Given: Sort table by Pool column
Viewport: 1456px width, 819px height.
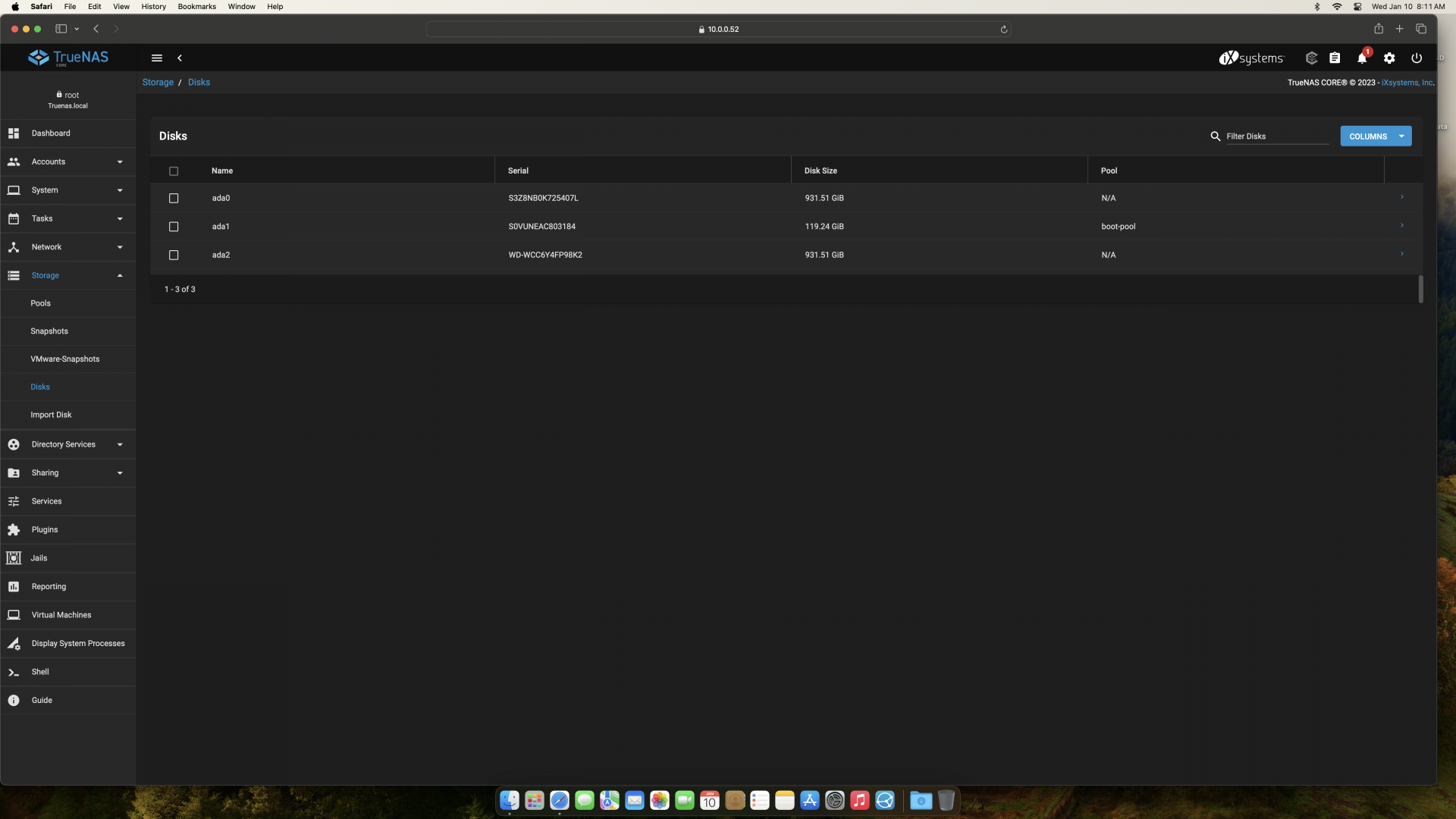Looking at the screenshot, I should (x=1109, y=171).
